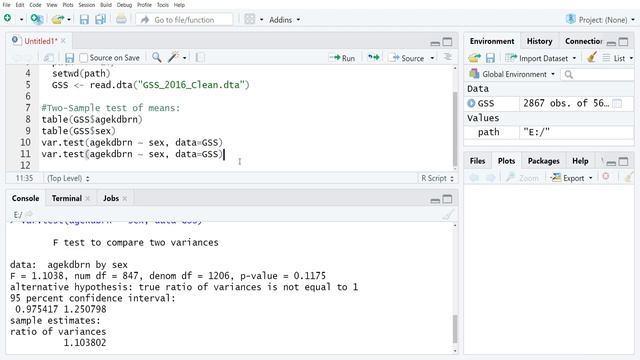The image size is (640, 360).
Task: Open the New File dropdown arrow
Action: 21,20
